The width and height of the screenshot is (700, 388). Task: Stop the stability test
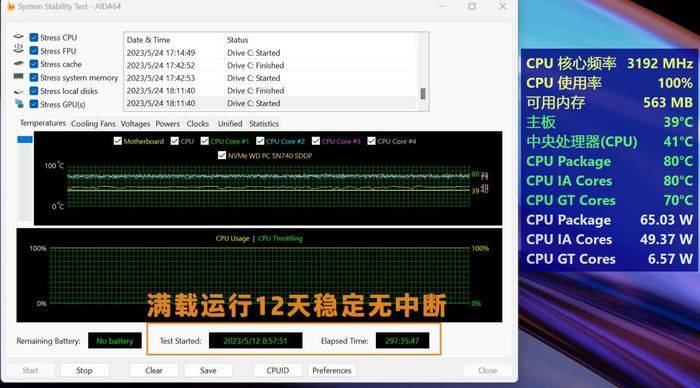tap(84, 370)
